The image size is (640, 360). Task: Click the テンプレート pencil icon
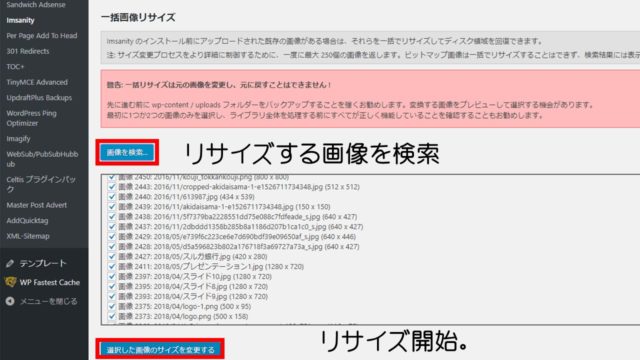(x=10, y=264)
